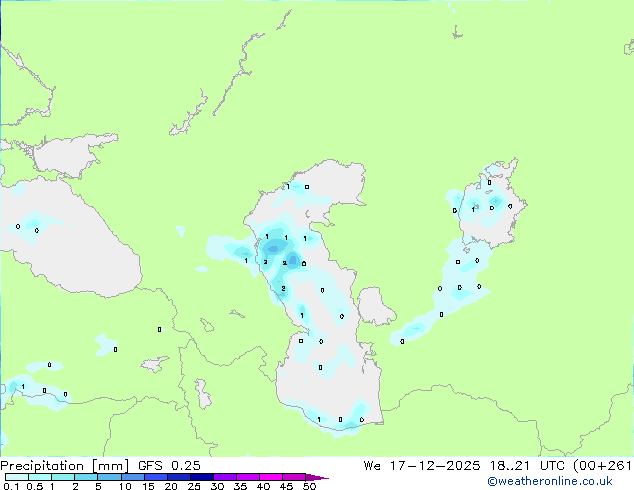Click the purple arrow above 50 mm
Screen dimensions: 634x490
coord(317,478)
